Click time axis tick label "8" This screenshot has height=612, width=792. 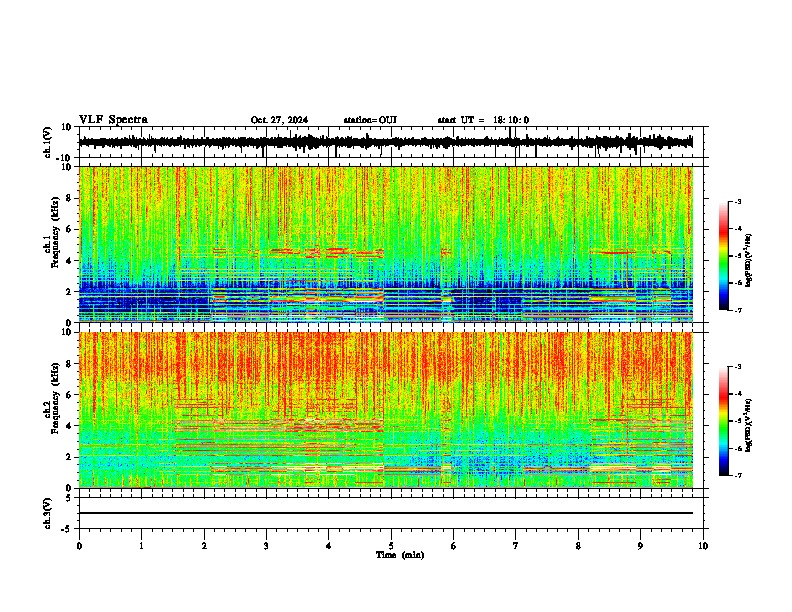click(578, 546)
